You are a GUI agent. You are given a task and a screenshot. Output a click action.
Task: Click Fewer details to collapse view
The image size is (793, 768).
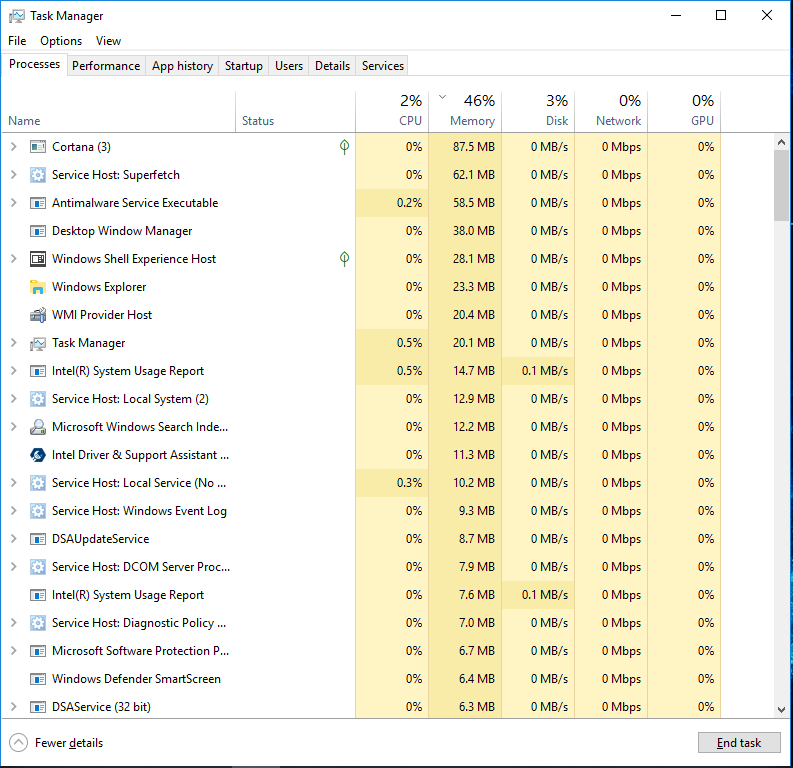56,743
